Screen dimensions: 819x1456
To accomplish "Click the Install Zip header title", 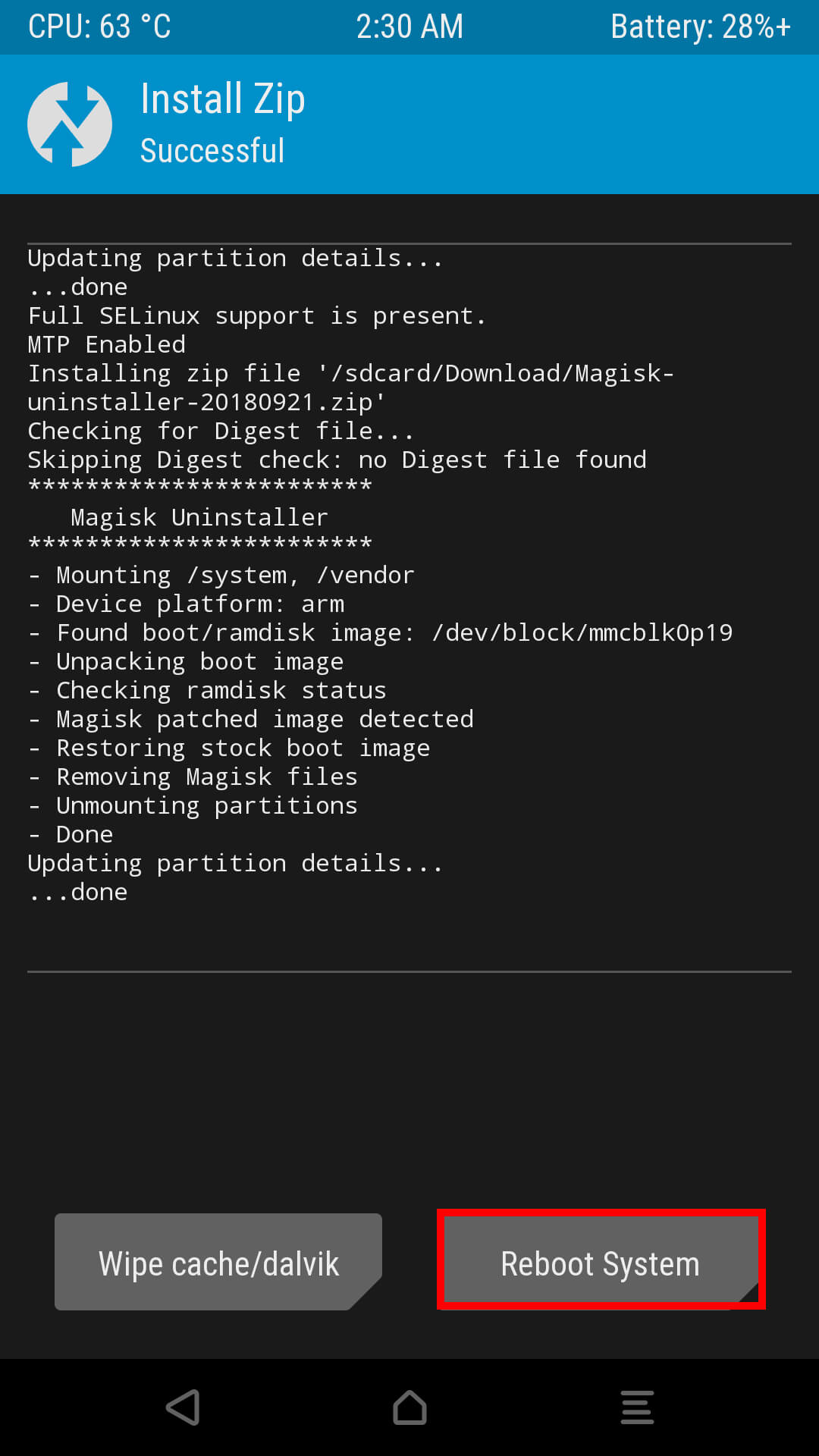I will point(222,99).
